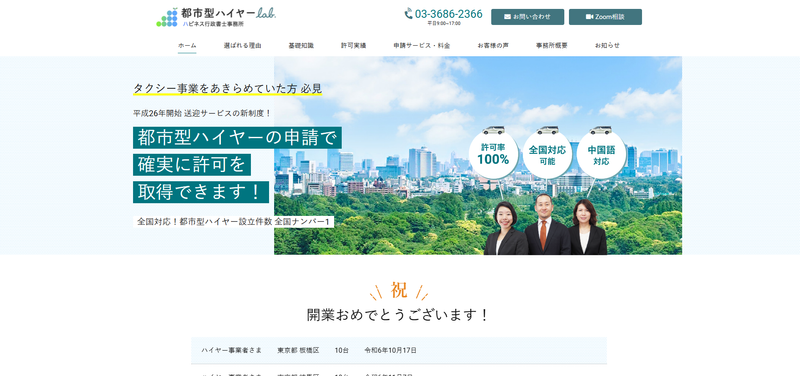Open the Zoom相談 button
Viewport: 800px width, 376px height.
[605, 17]
